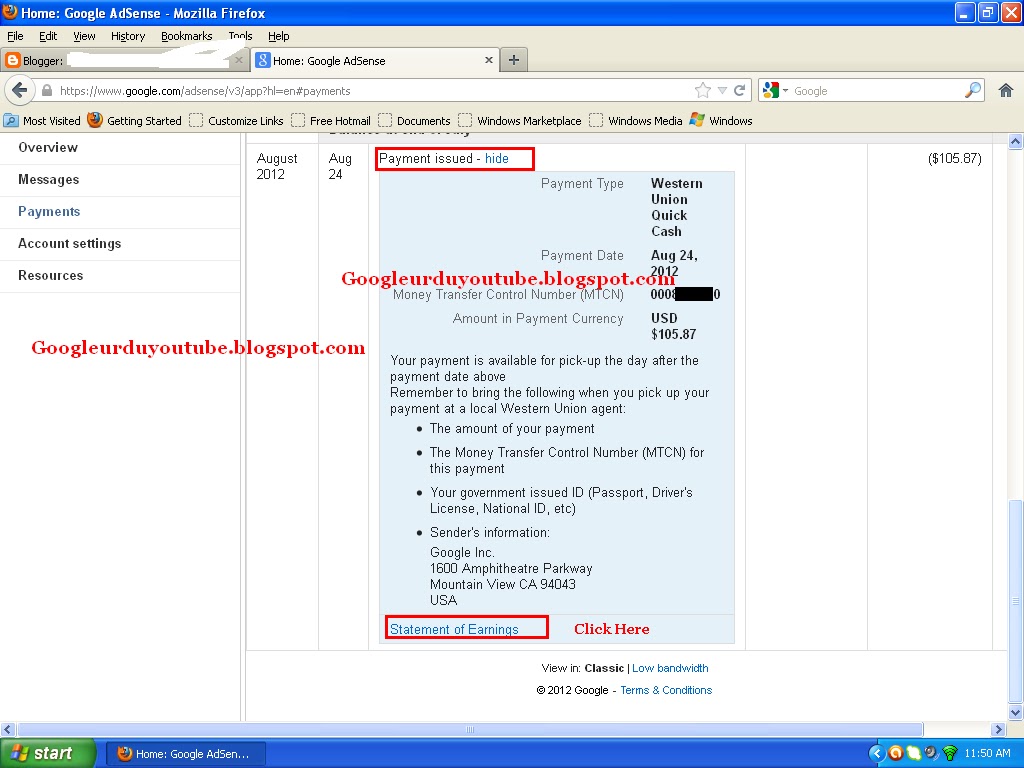Click the ($105.87) amount in the payments row
Image resolution: width=1024 pixels, height=768 pixels.
coord(954,159)
